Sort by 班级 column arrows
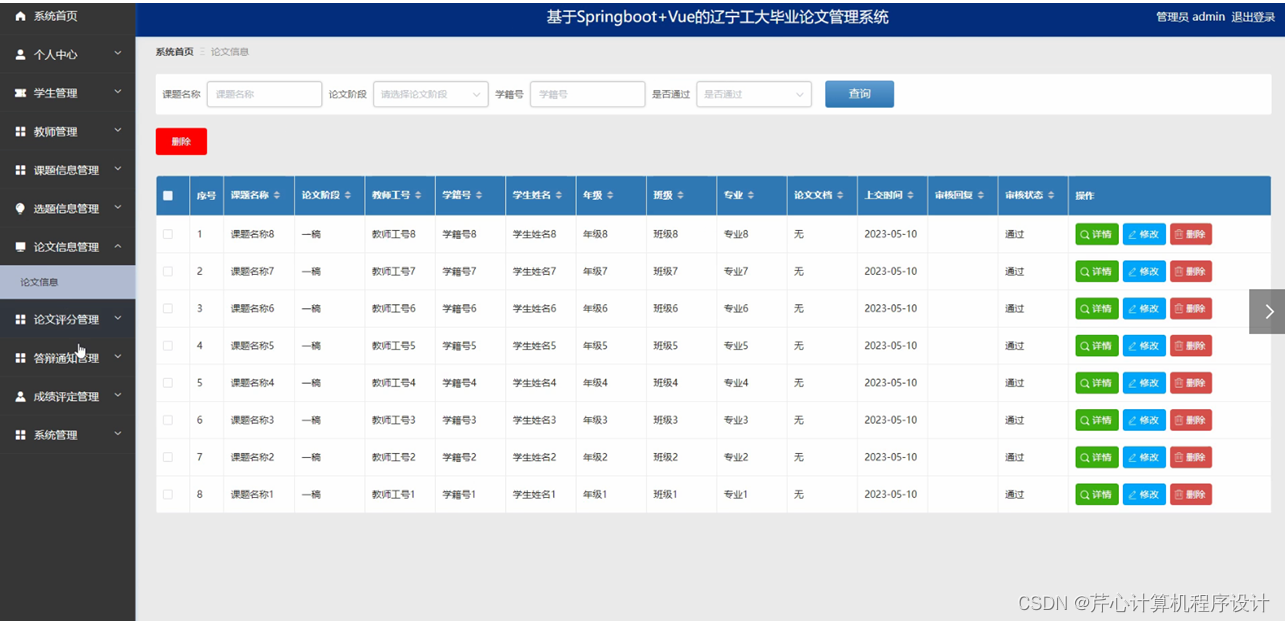 (x=680, y=195)
